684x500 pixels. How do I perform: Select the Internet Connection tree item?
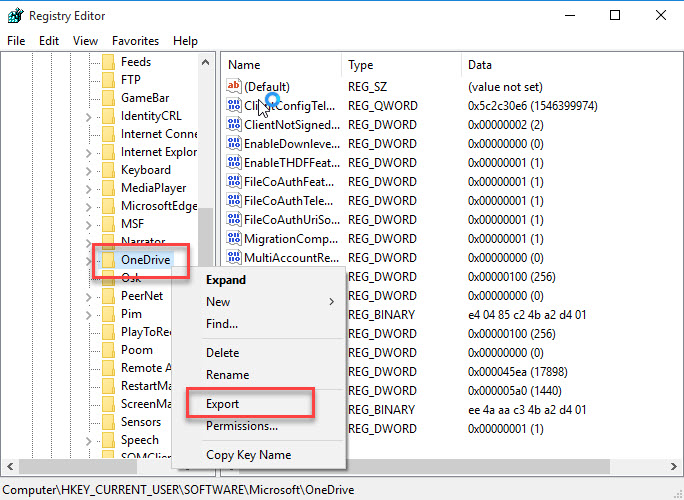click(159, 134)
